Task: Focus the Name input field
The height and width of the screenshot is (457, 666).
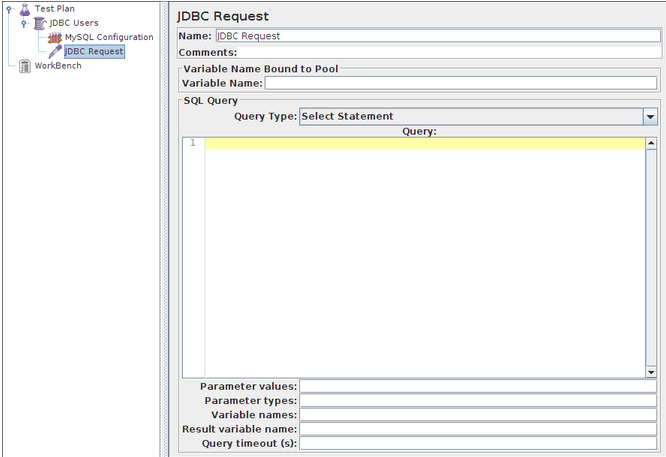Action: coord(438,36)
